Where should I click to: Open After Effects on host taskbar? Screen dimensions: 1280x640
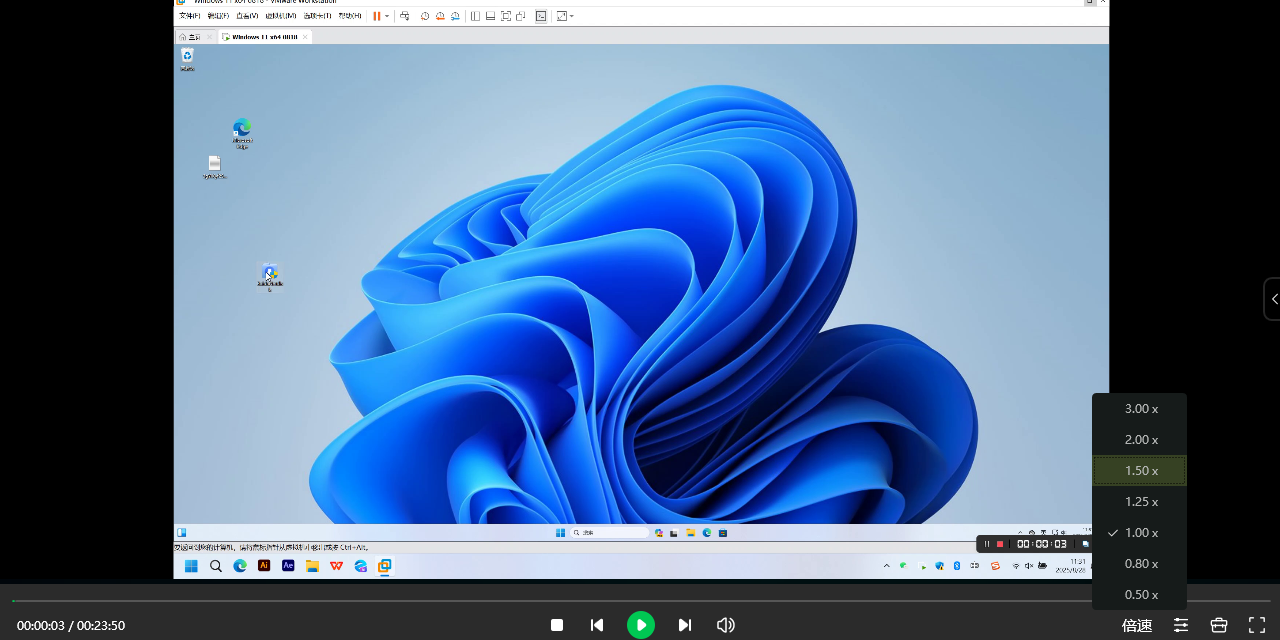[288, 566]
